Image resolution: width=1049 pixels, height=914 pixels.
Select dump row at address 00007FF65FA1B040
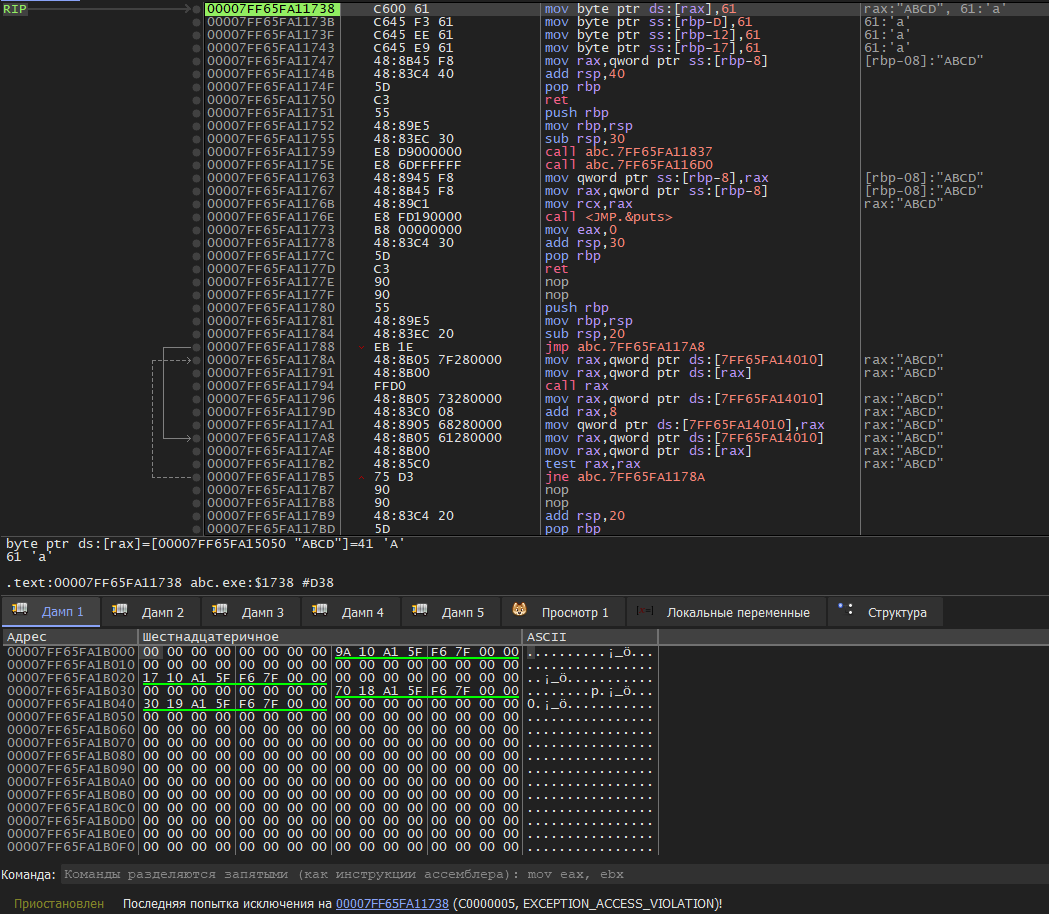point(72,704)
